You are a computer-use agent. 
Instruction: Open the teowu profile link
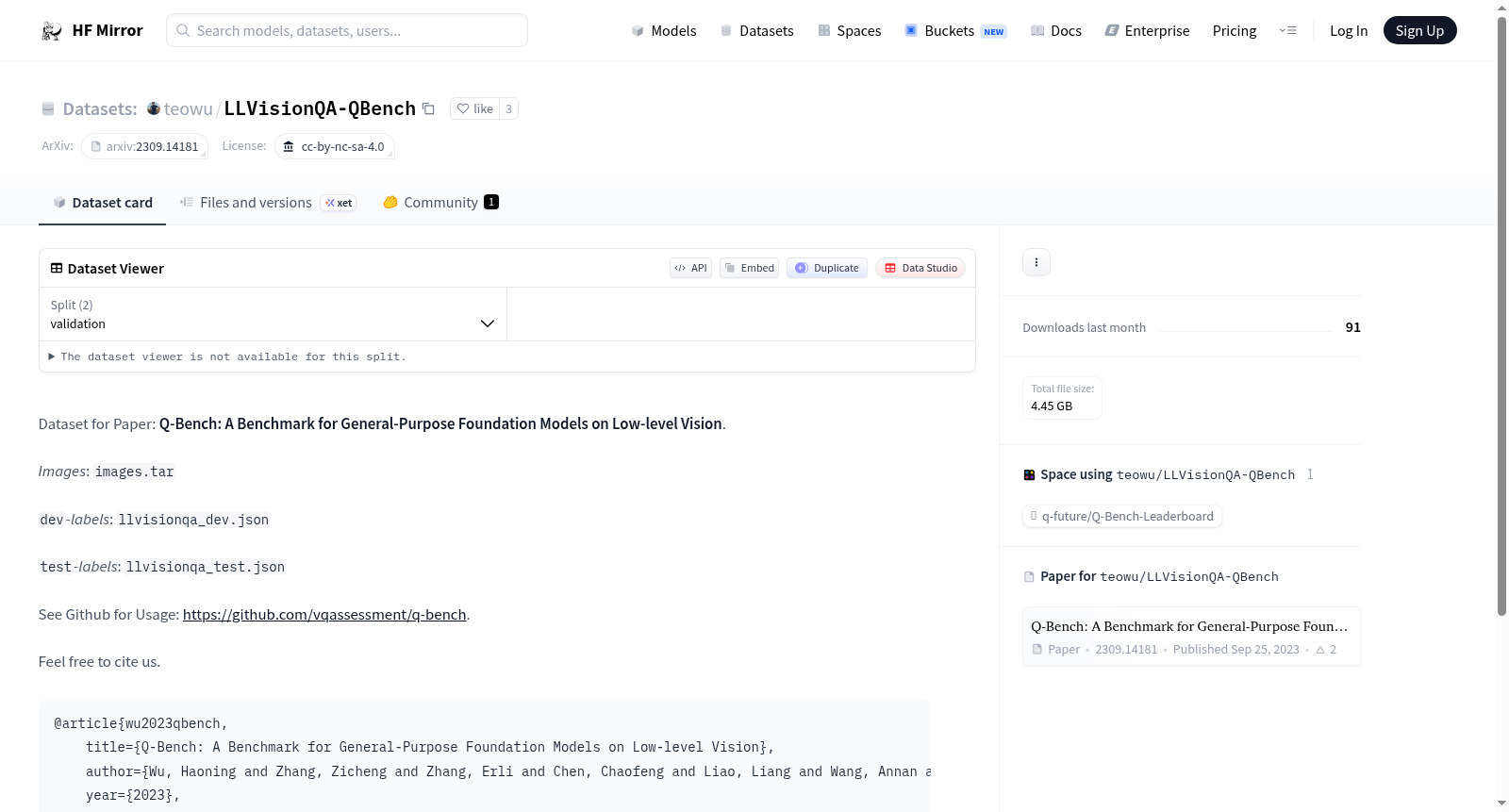tap(189, 108)
